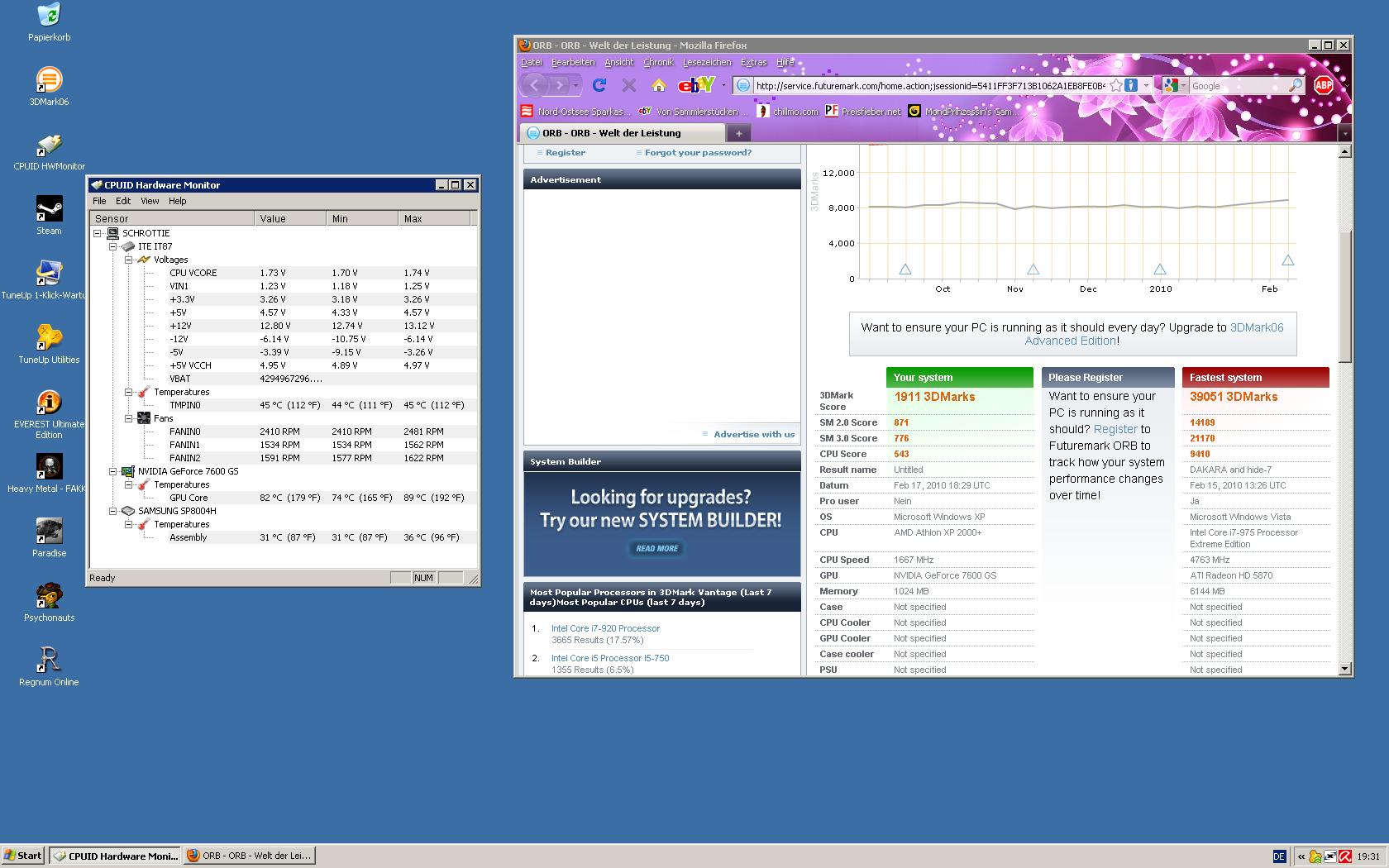
Task: Open the Intel Core i7-920 Processor link
Action: click(x=605, y=628)
